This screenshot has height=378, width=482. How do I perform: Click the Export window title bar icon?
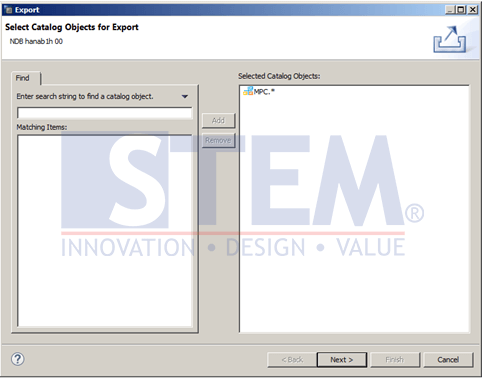(9, 10)
